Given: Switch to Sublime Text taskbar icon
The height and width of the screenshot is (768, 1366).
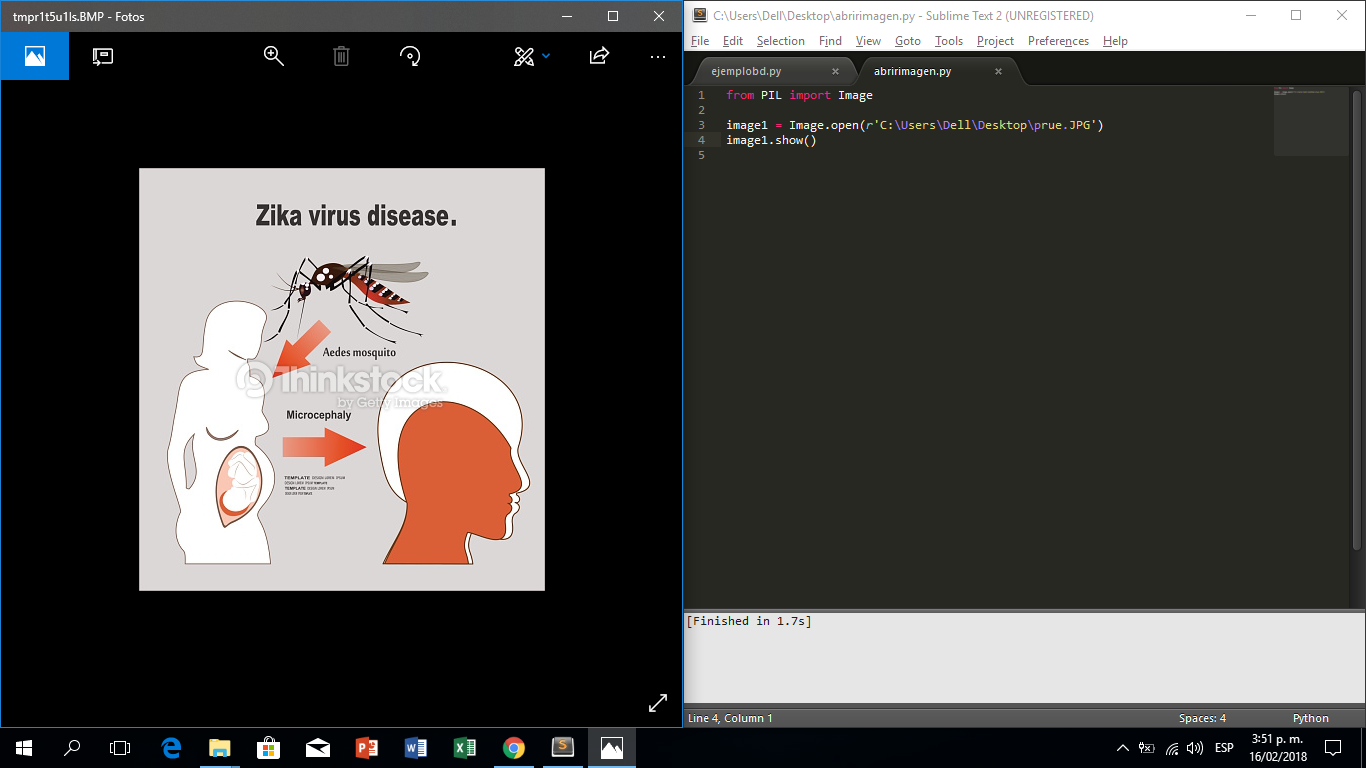Looking at the screenshot, I should pos(563,747).
